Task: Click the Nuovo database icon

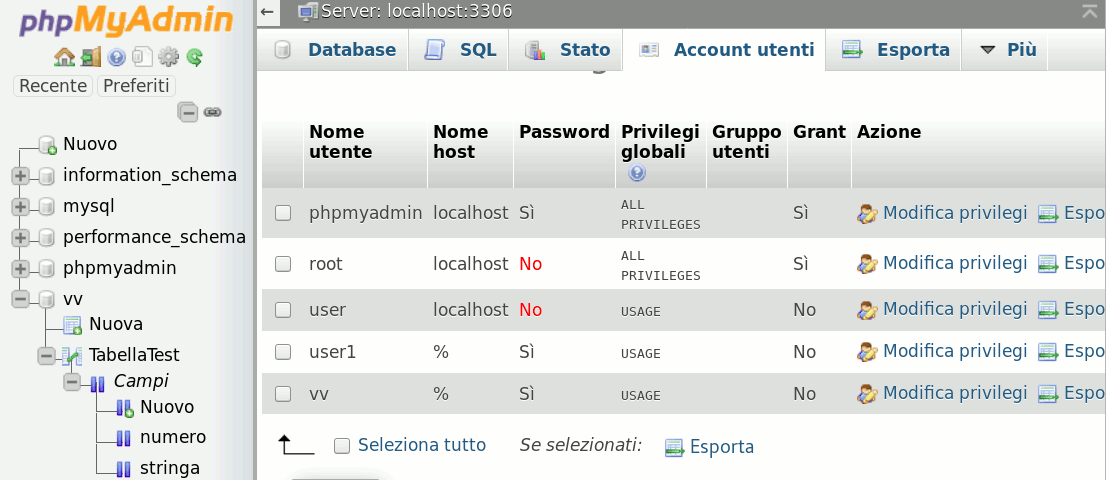Action: pyautogui.click(x=47, y=145)
